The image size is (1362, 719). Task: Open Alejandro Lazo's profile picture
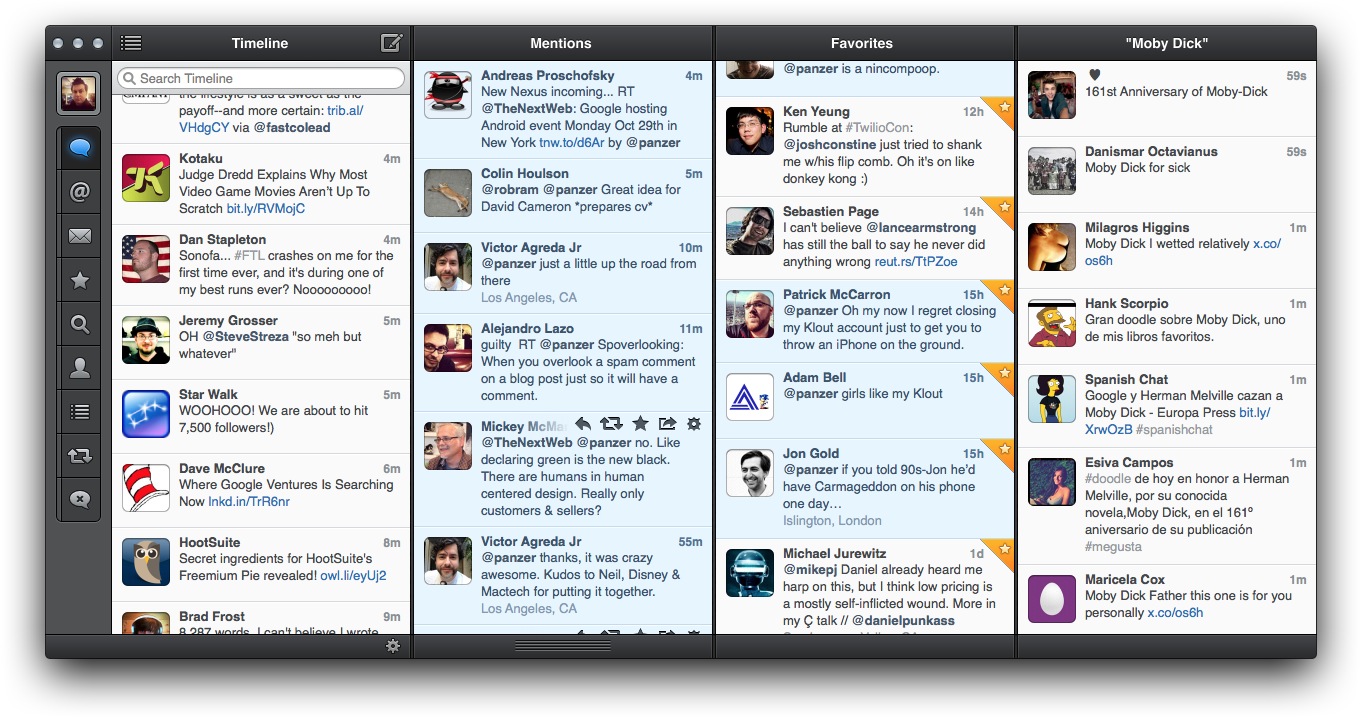pos(448,349)
